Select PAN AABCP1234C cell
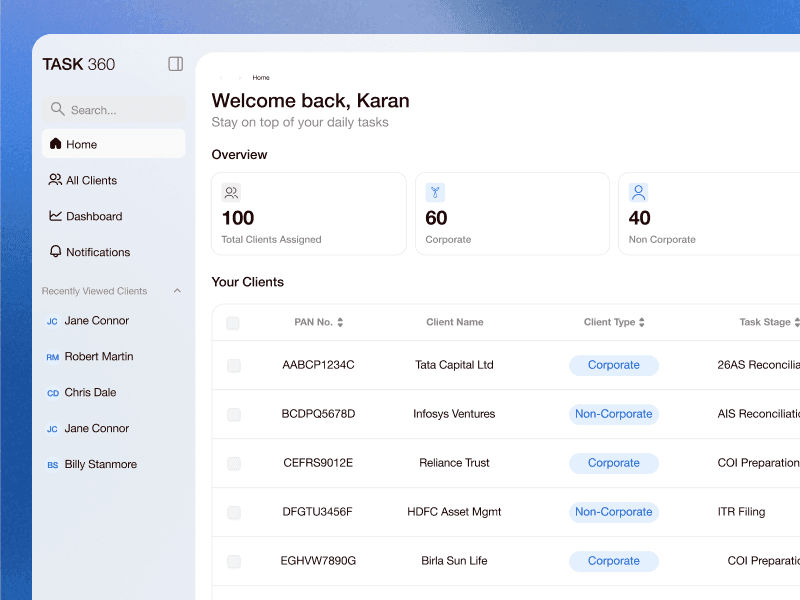Viewport: 800px width, 600px height. 318,365
